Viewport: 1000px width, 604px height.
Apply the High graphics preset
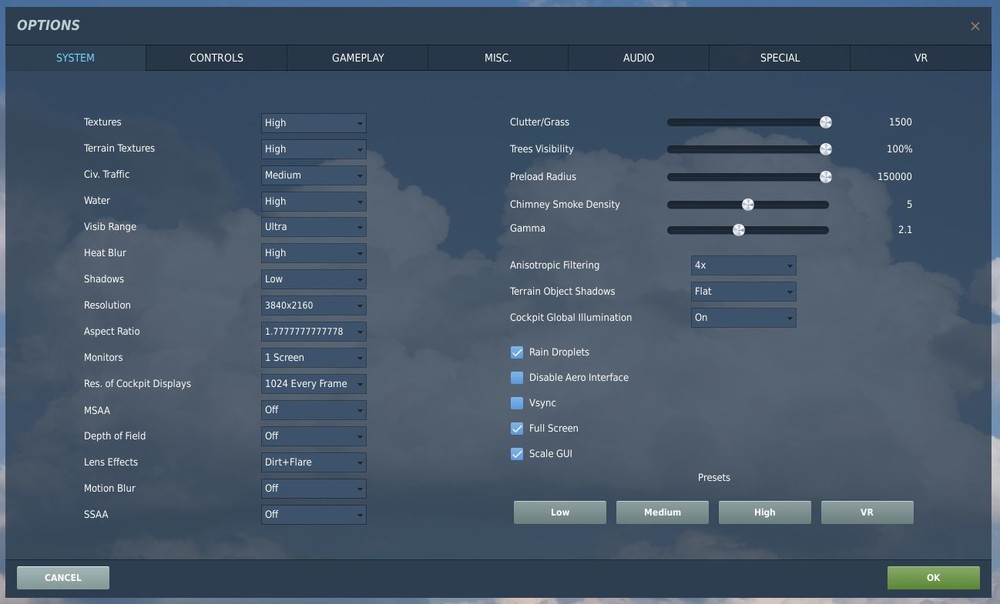pyautogui.click(x=765, y=512)
